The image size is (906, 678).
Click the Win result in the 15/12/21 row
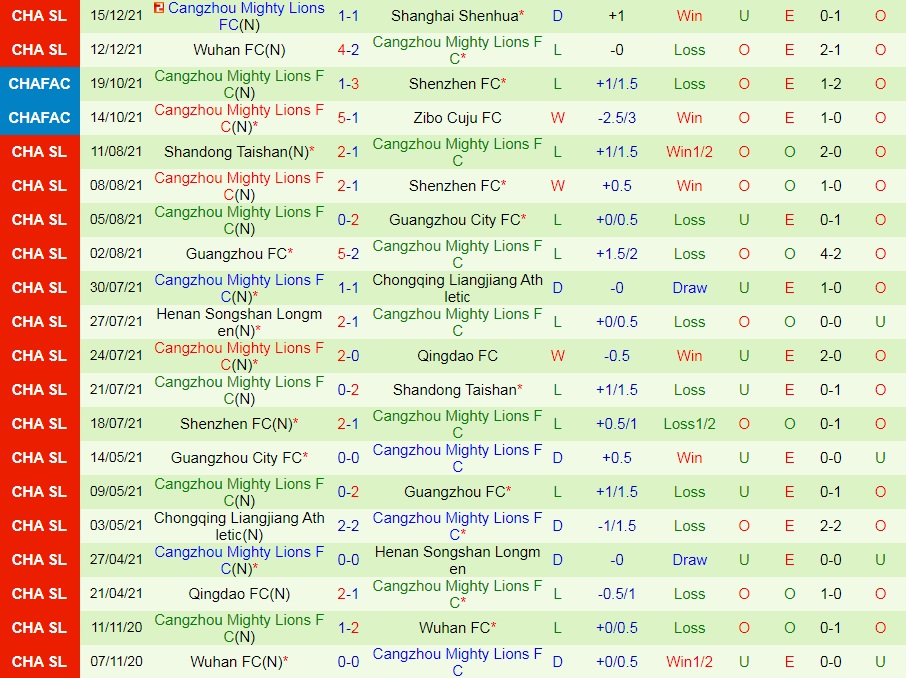pyautogui.click(x=689, y=15)
